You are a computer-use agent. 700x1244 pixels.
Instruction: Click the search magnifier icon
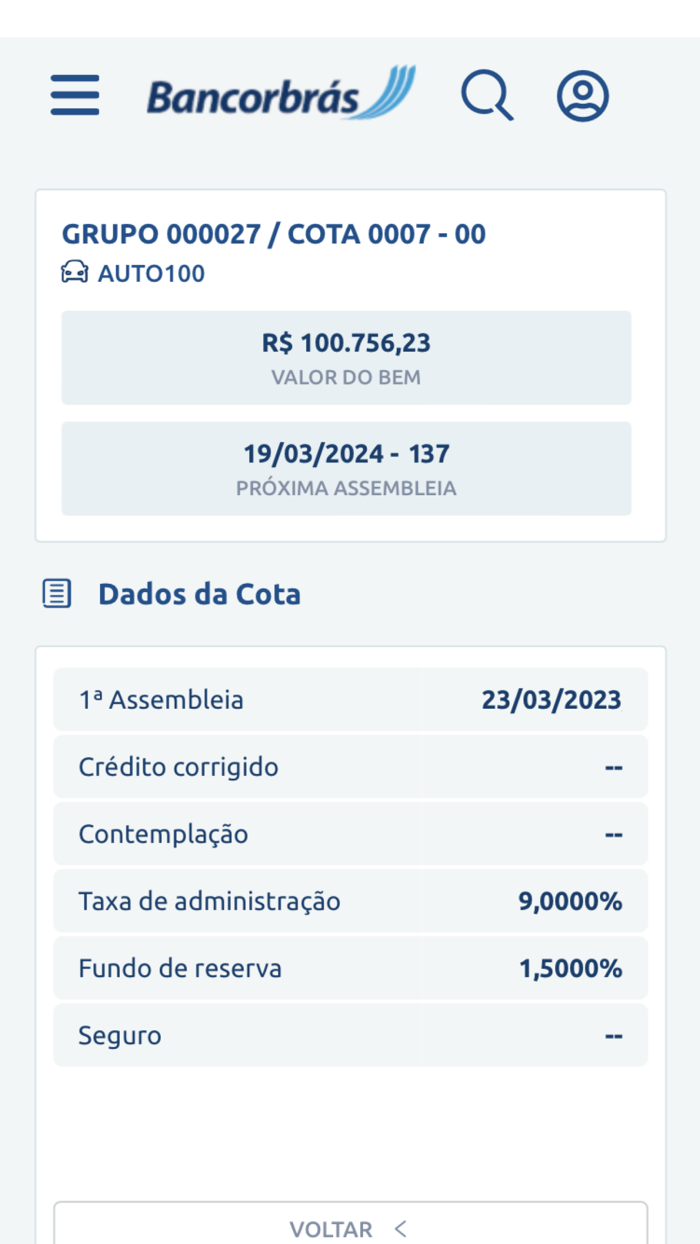pos(486,95)
